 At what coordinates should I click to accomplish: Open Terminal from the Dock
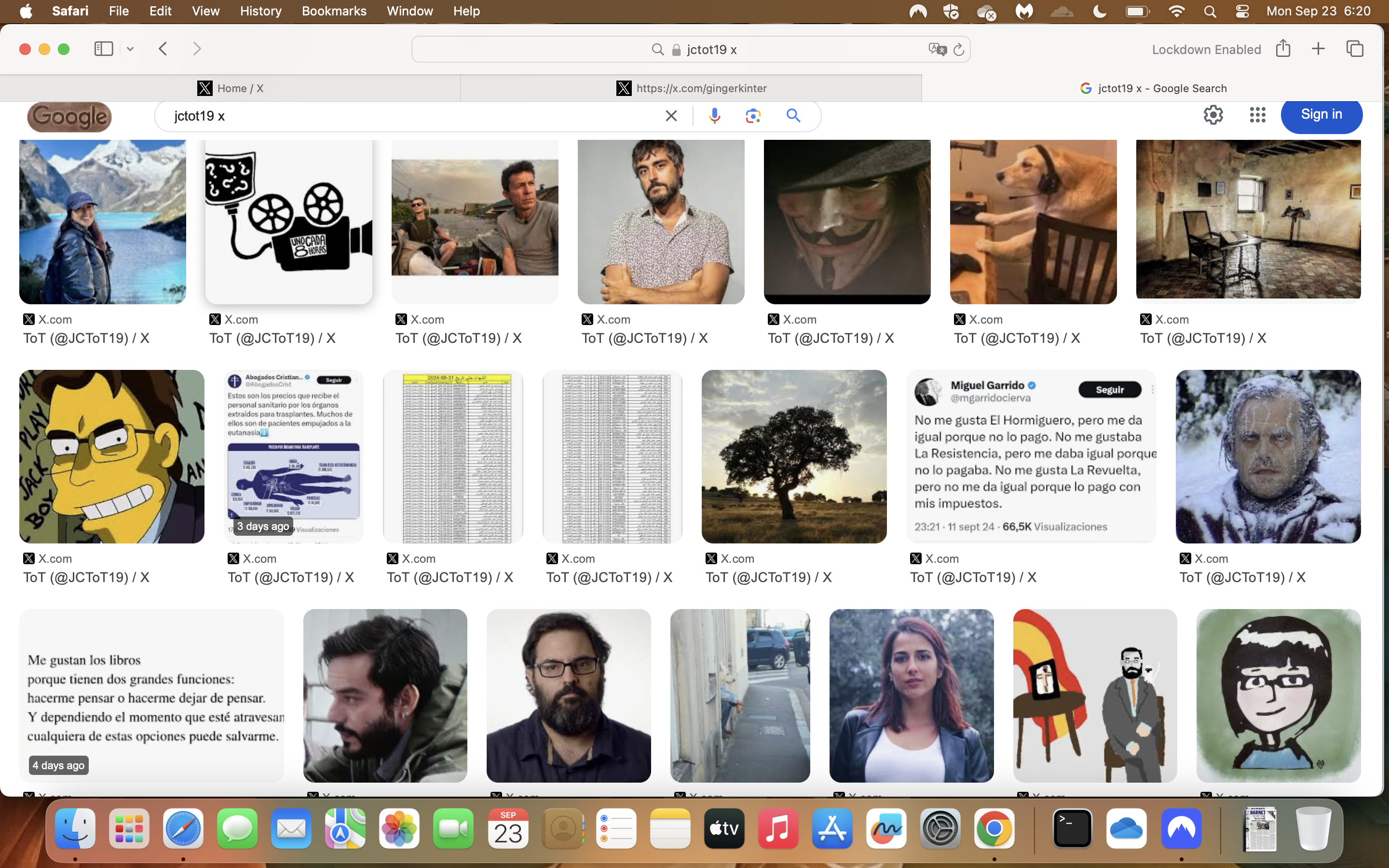pyautogui.click(x=1072, y=828)
